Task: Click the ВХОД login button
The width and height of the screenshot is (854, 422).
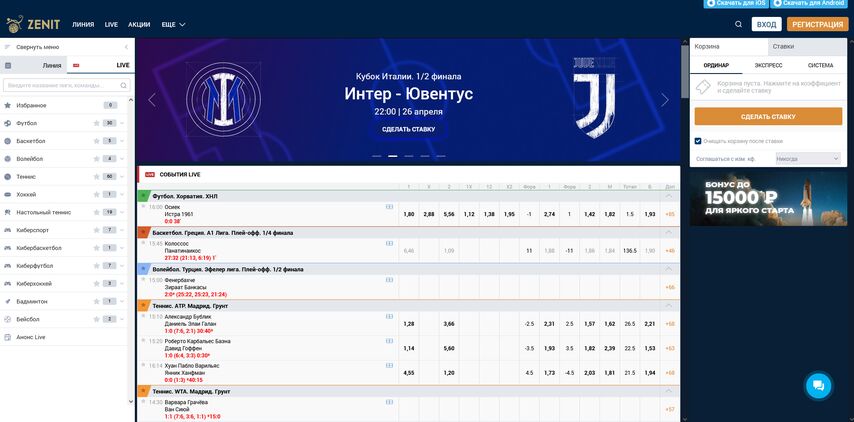Action: pos(766,25)
